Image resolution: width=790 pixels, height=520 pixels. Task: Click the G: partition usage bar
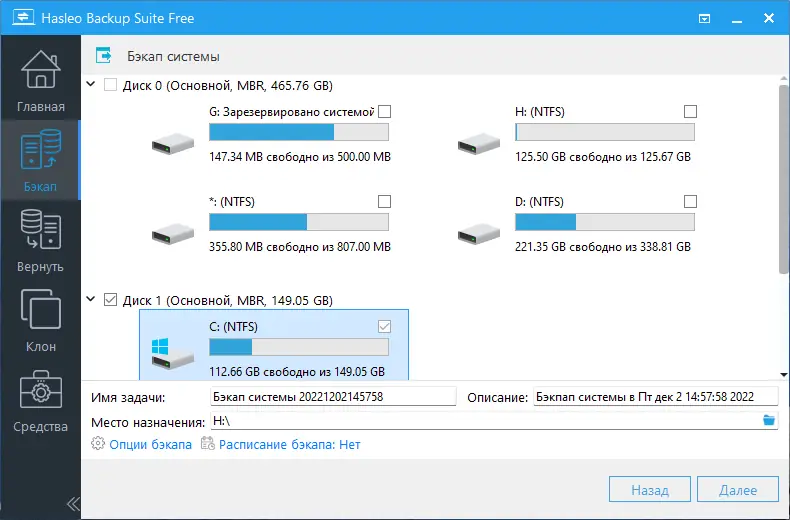(299, 132)
